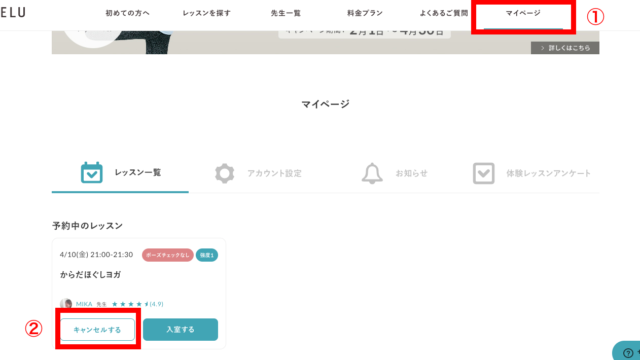Open the お知らせ tab

[411, 173]
